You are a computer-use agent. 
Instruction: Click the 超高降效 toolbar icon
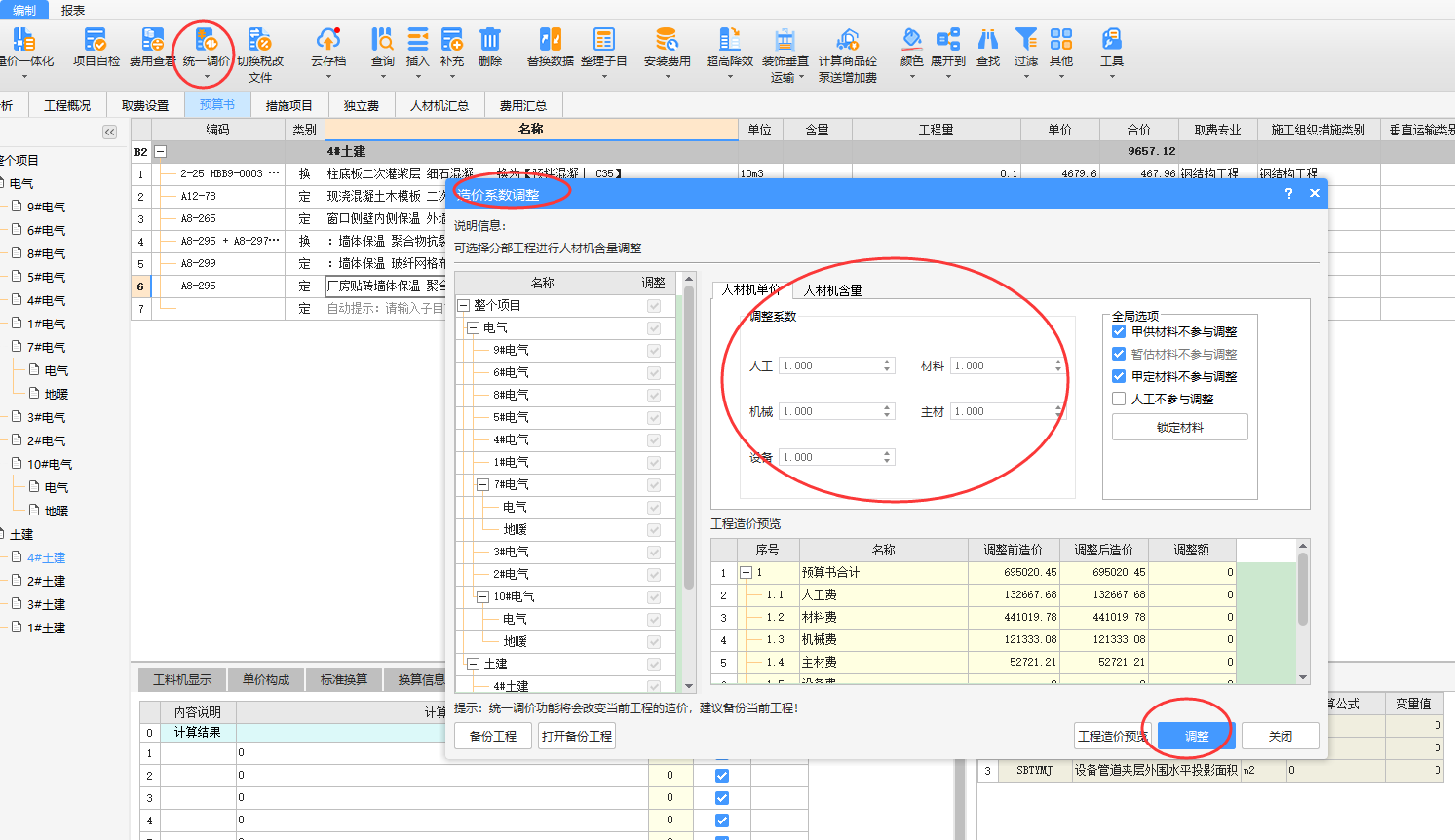coord(730,39)
